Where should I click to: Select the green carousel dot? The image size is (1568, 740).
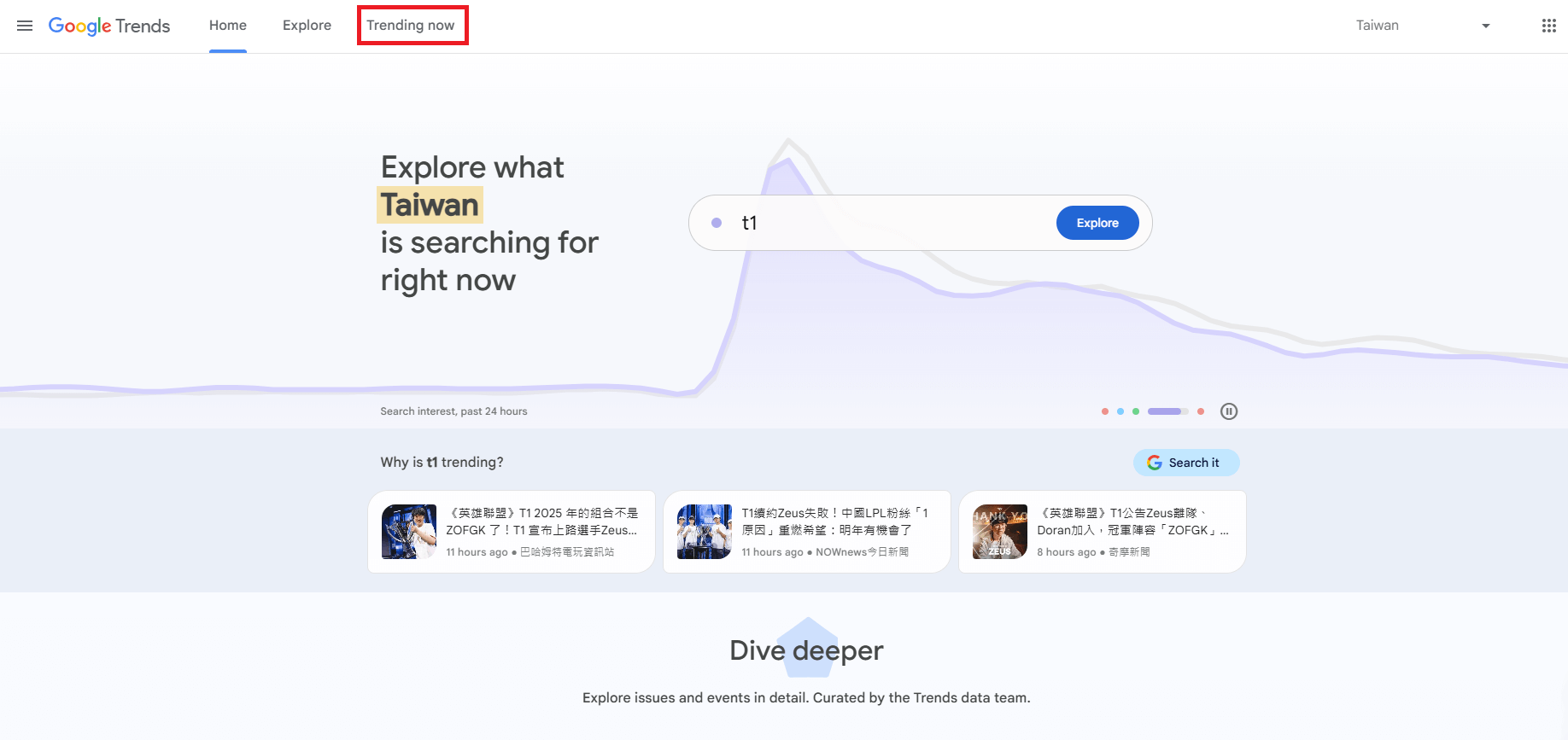tap(1136, 411)
